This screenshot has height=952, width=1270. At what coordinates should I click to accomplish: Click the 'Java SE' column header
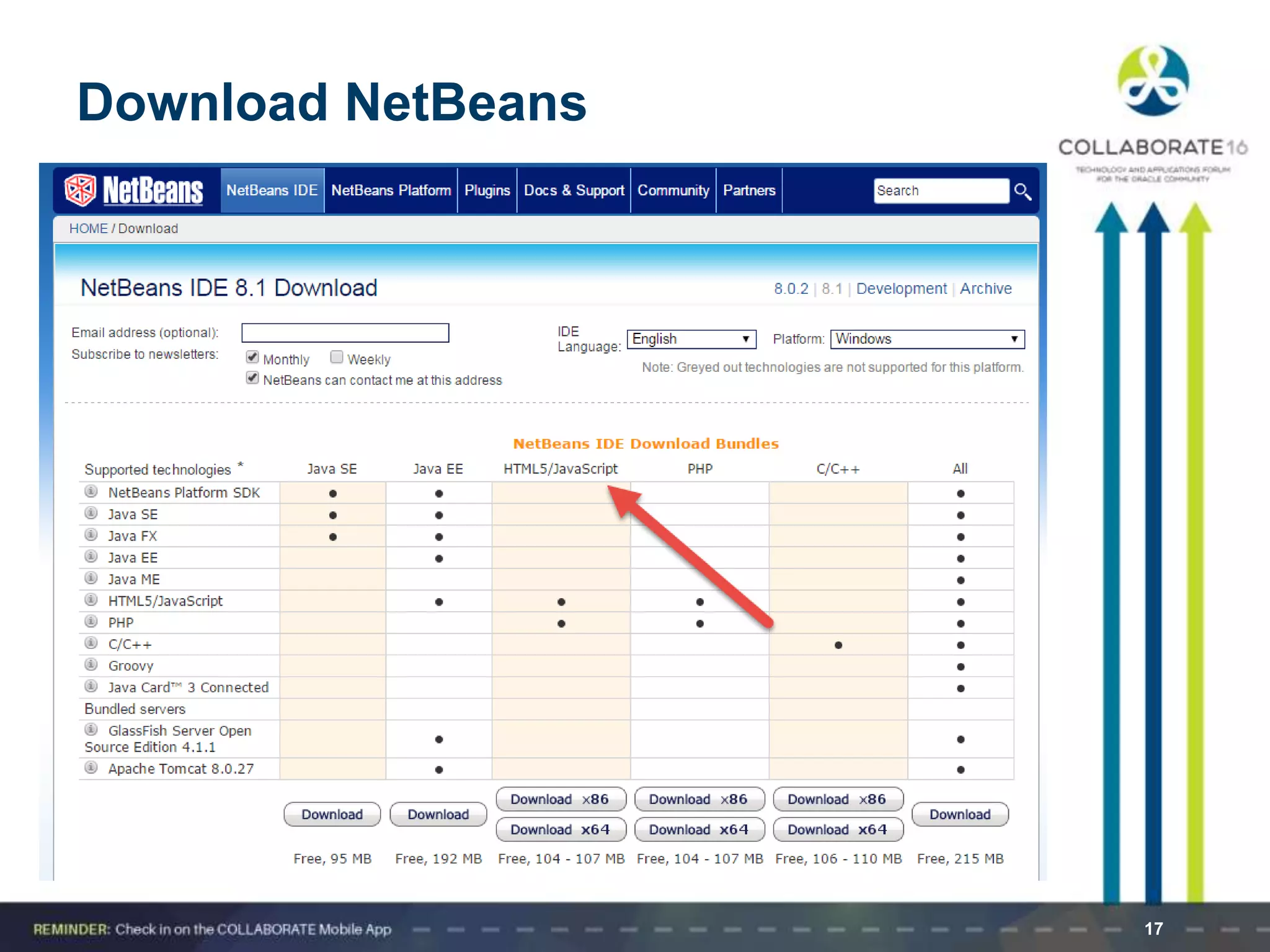(x=332, y=469)
